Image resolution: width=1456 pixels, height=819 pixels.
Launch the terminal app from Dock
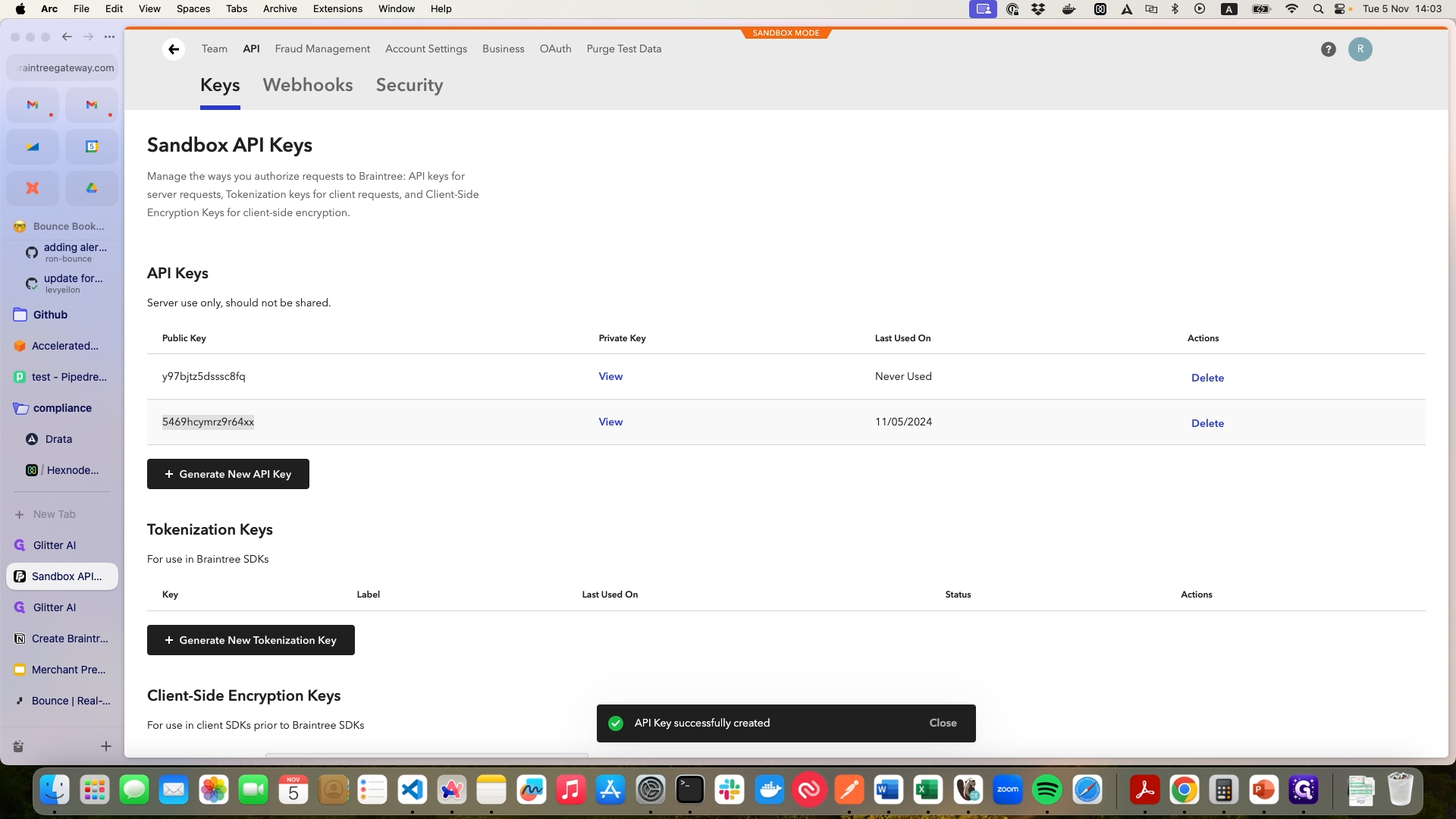pyautogui.click(x=690, y=790)
